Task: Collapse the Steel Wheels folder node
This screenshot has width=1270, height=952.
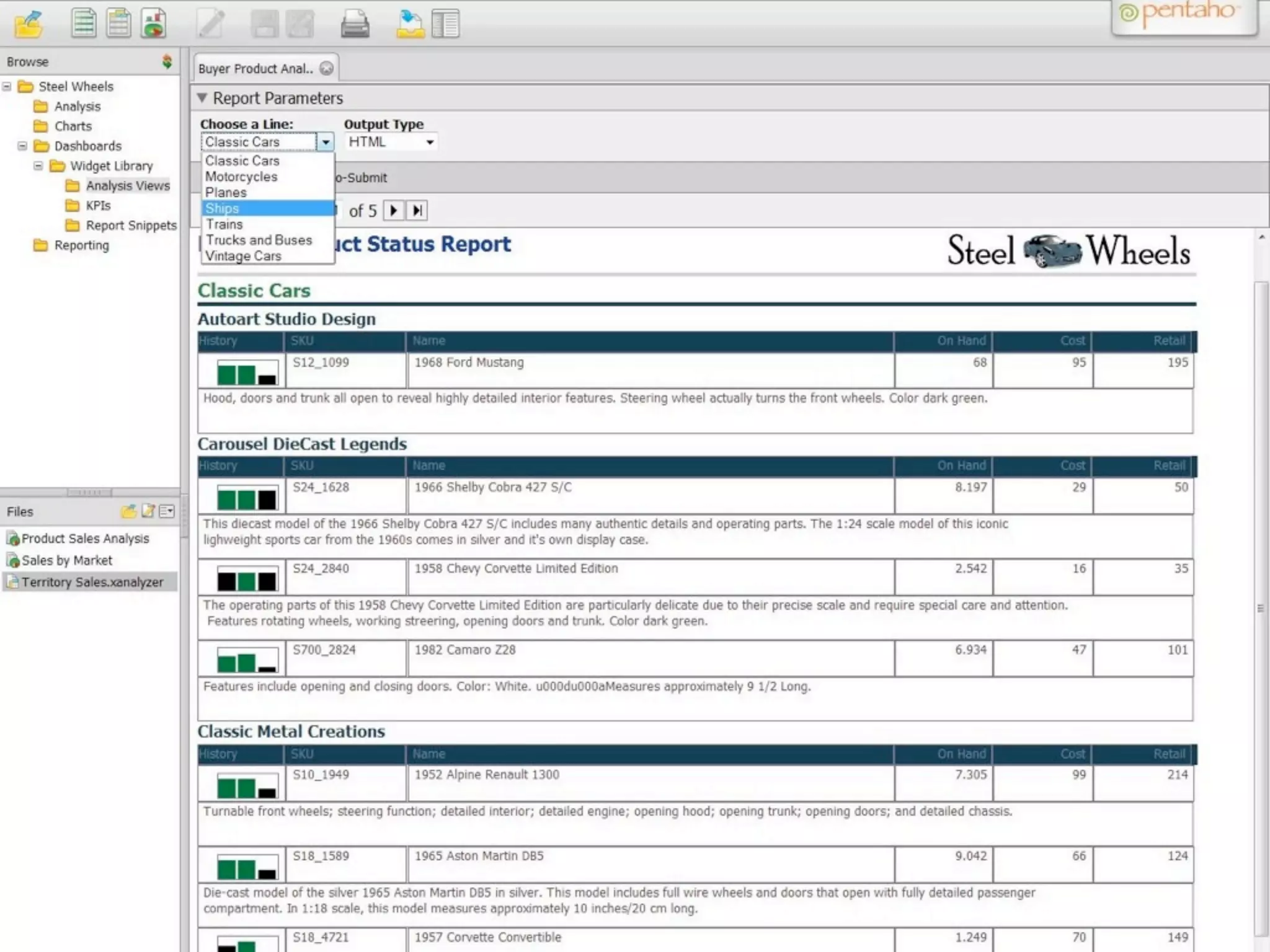Action: point(7,86)
